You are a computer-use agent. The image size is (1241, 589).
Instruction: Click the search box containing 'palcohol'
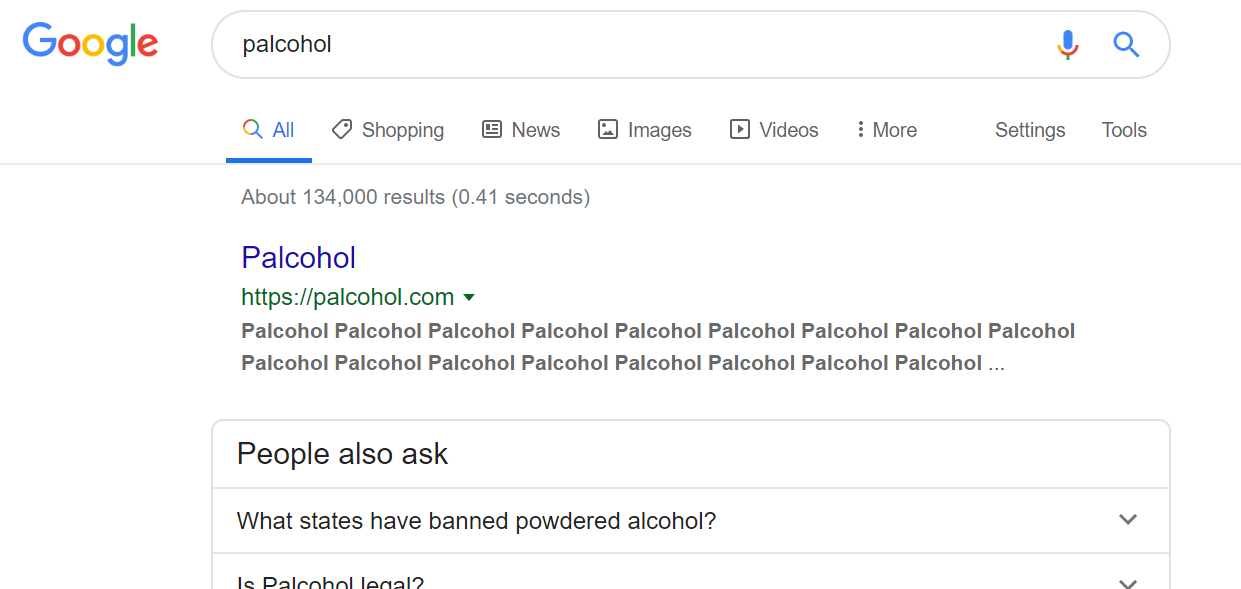[x=630, y=44]
